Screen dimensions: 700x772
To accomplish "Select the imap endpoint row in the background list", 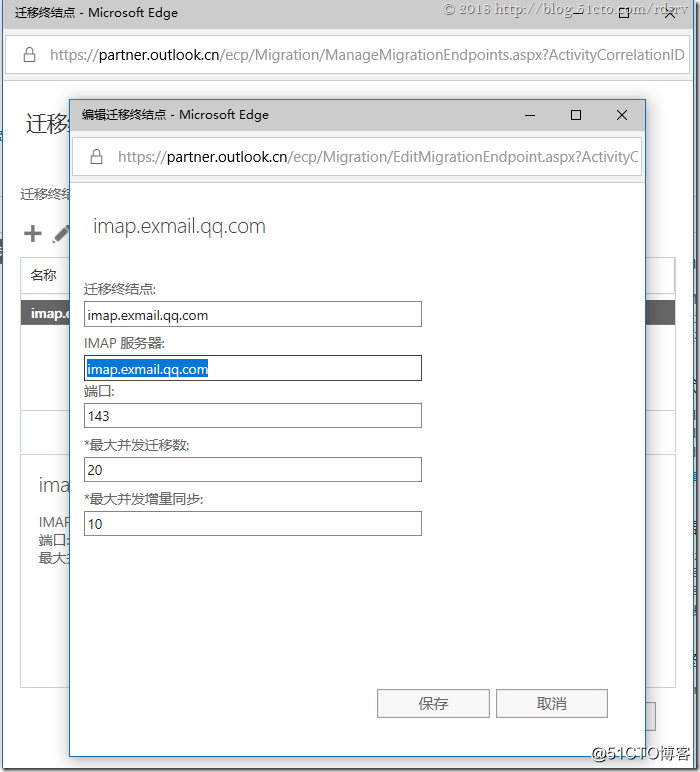I will [45, 313].
